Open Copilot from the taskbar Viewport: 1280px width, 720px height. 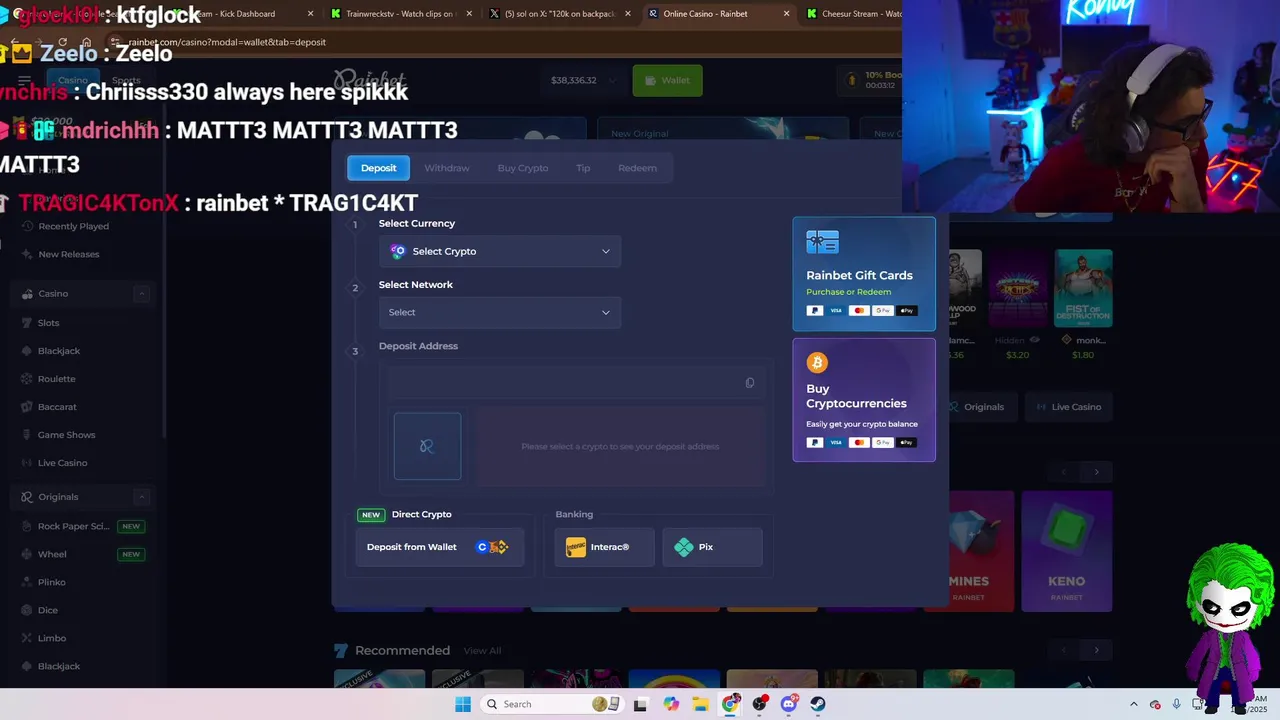[x=671, y=704]
